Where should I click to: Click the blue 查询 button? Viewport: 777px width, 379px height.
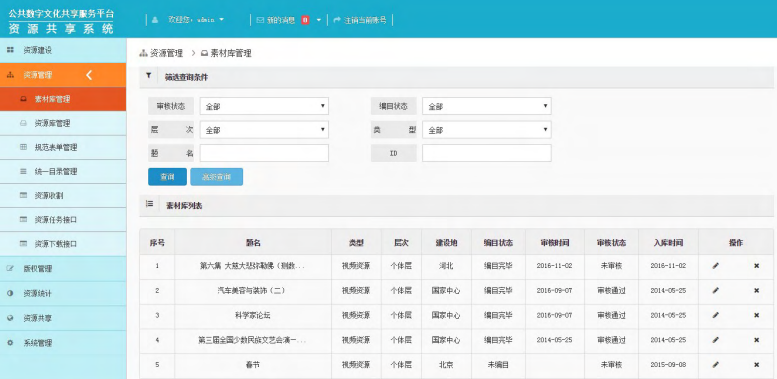(167, 177)
